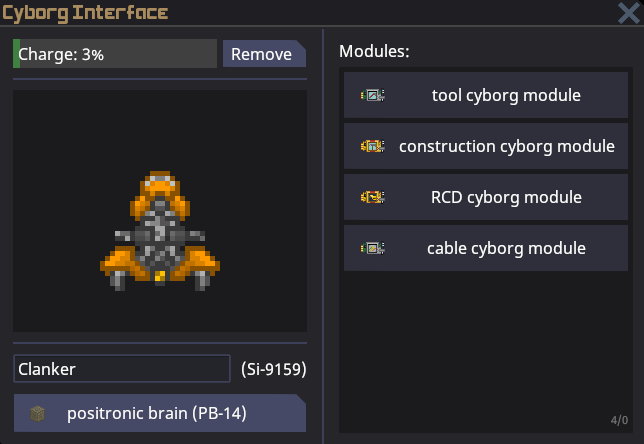Click the Si-9159 identifier label

pos(273,369)
